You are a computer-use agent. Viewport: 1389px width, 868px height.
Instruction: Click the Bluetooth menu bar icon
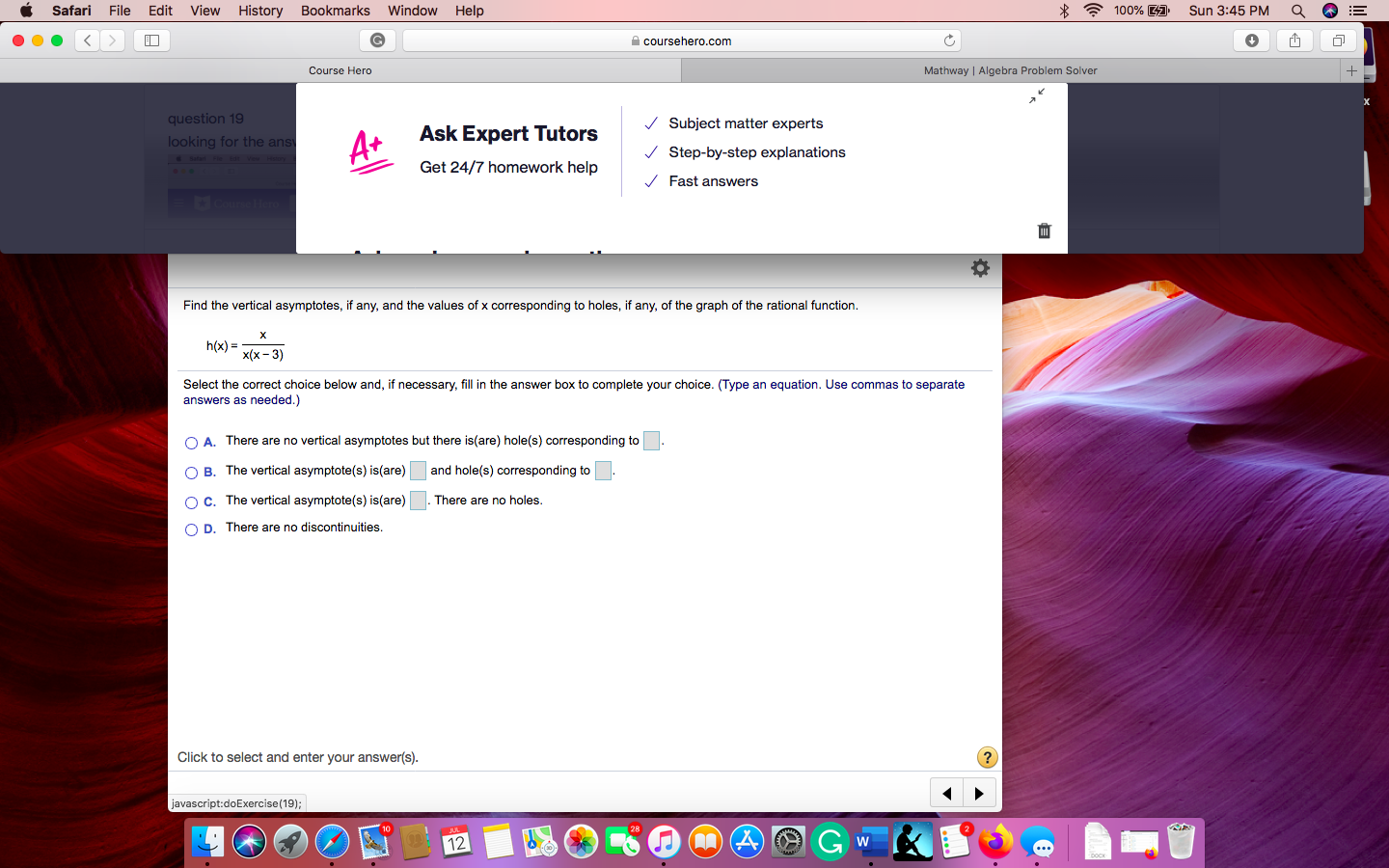coord(1064,11)
